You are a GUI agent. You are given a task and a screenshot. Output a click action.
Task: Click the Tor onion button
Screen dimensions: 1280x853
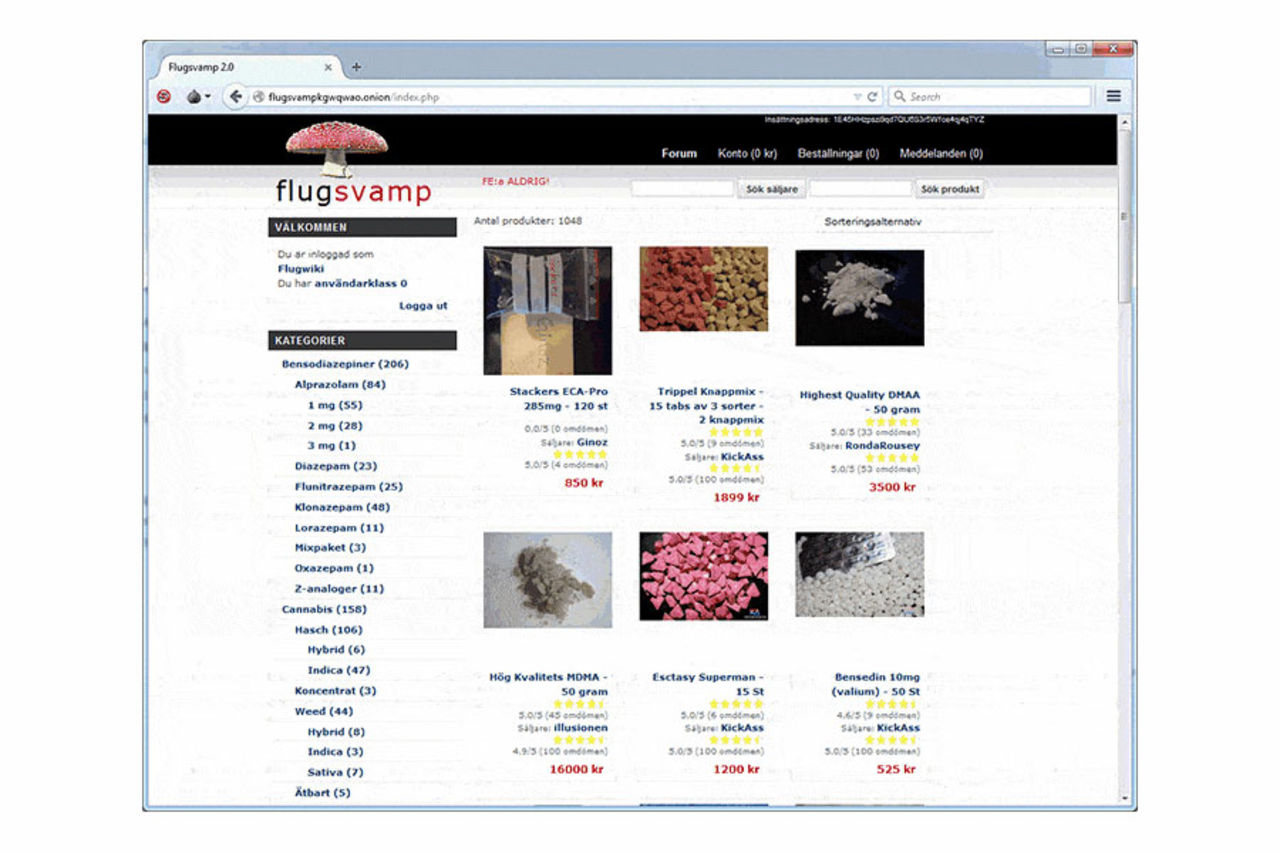pyautogui.click(x=193, y=97)
